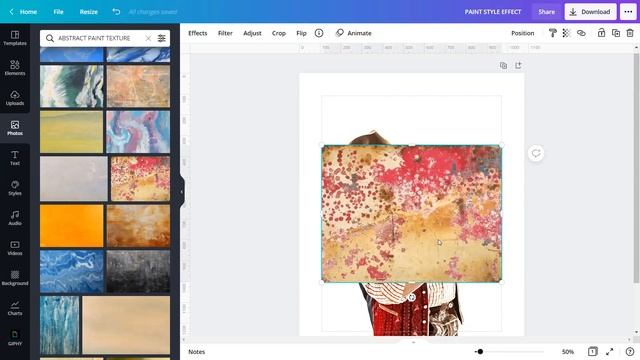Click the undo arrow icon
Image resolution: width=640 pixels, height=360 pixels.
116,12
